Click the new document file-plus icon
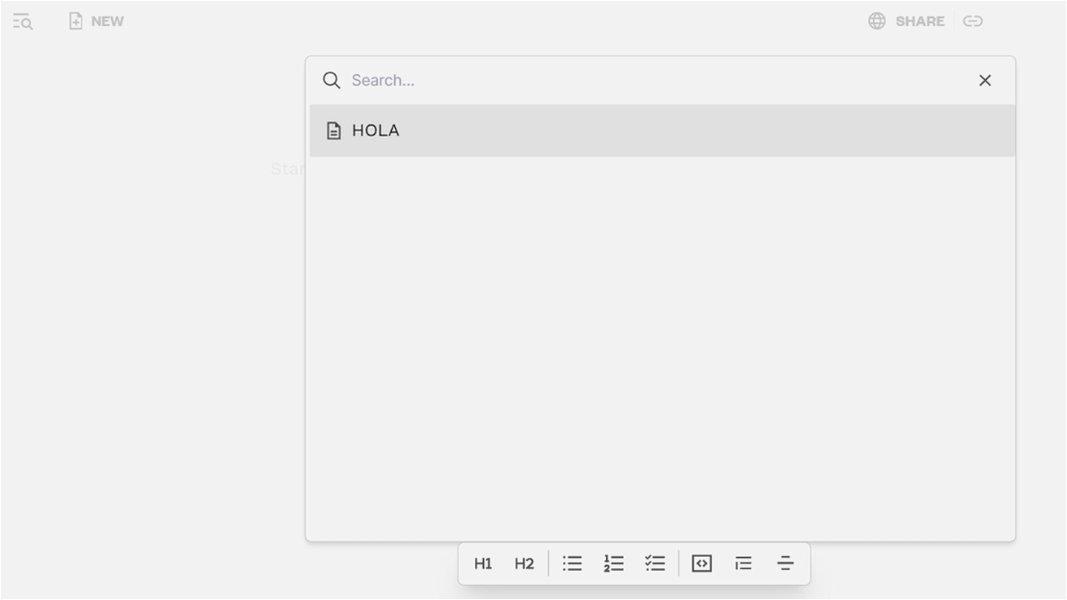The width and height of the screenshot is (1067, 600). coord(76,21)
